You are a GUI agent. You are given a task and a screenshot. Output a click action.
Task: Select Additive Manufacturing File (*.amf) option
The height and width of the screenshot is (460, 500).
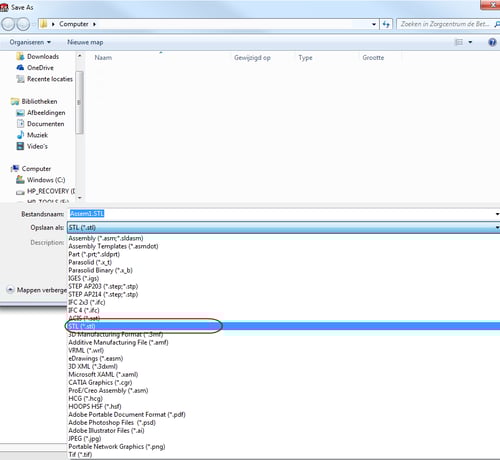tap(118, 342)
